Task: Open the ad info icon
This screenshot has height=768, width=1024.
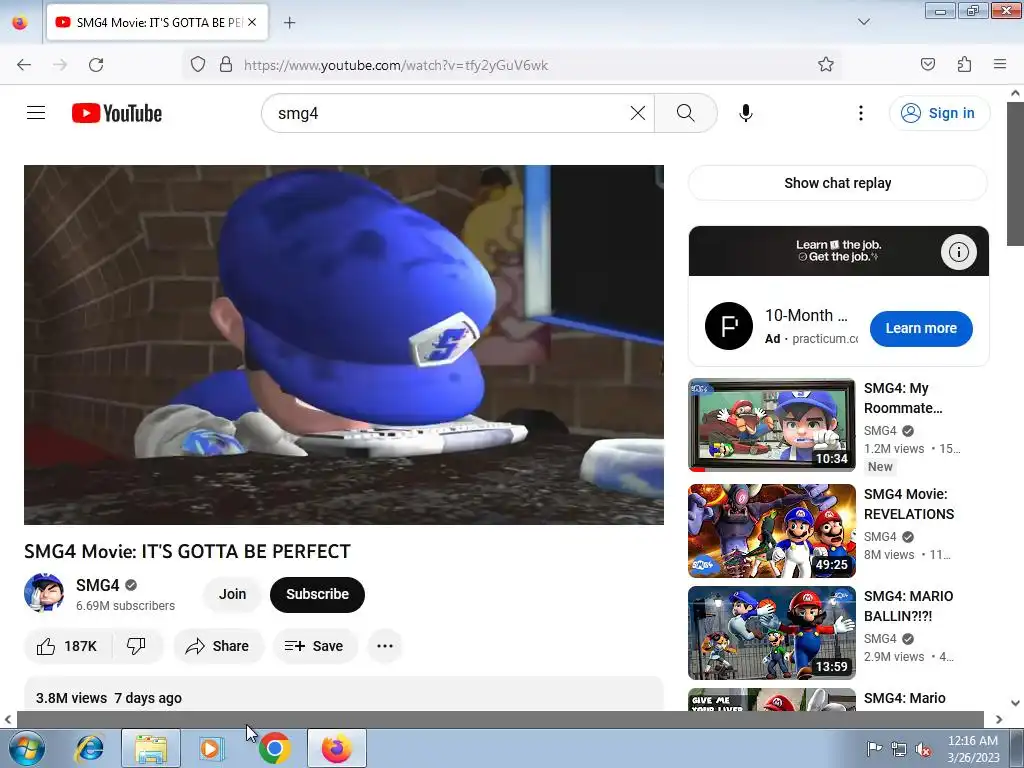Action: coord(958,251)
